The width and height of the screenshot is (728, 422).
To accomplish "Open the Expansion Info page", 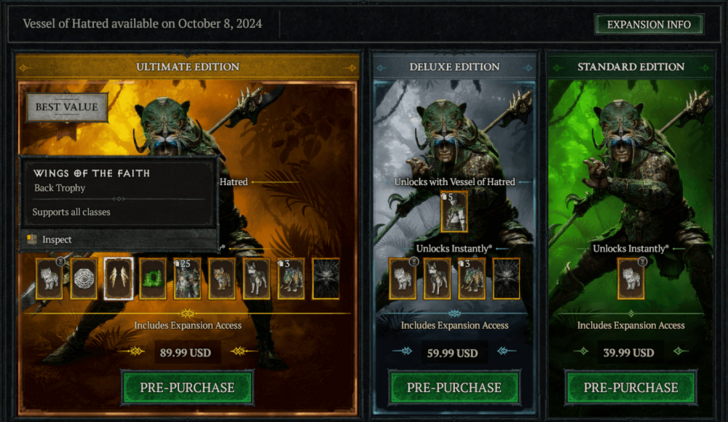I will tap(649, 24).
